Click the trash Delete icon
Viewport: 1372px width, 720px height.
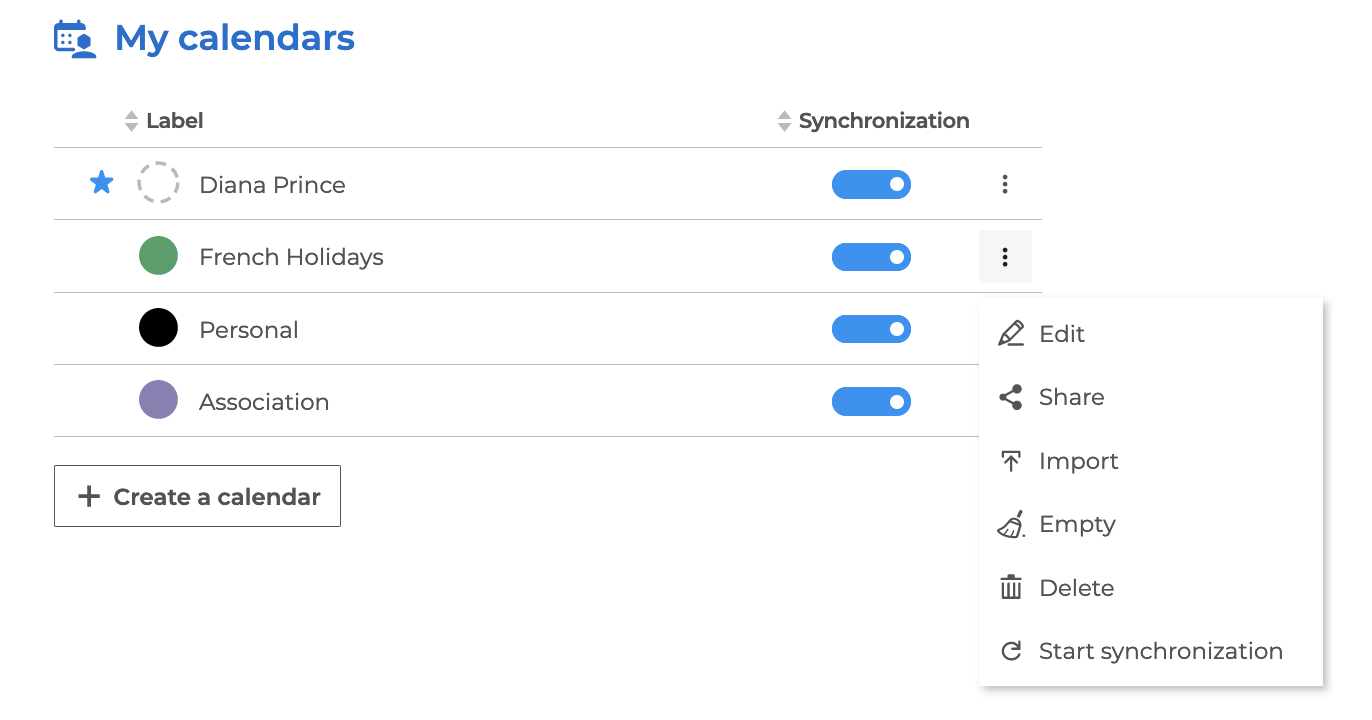1011,588
